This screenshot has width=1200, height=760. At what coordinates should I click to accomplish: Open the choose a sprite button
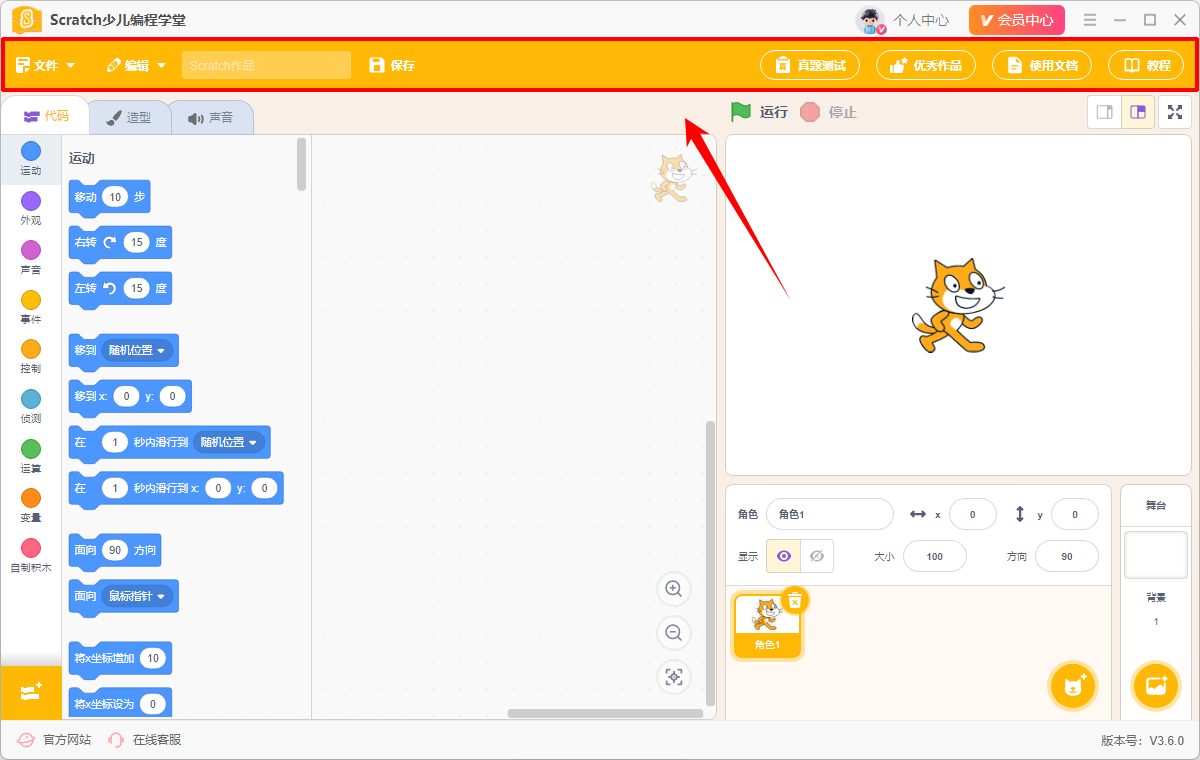[x=1073, y=686]
